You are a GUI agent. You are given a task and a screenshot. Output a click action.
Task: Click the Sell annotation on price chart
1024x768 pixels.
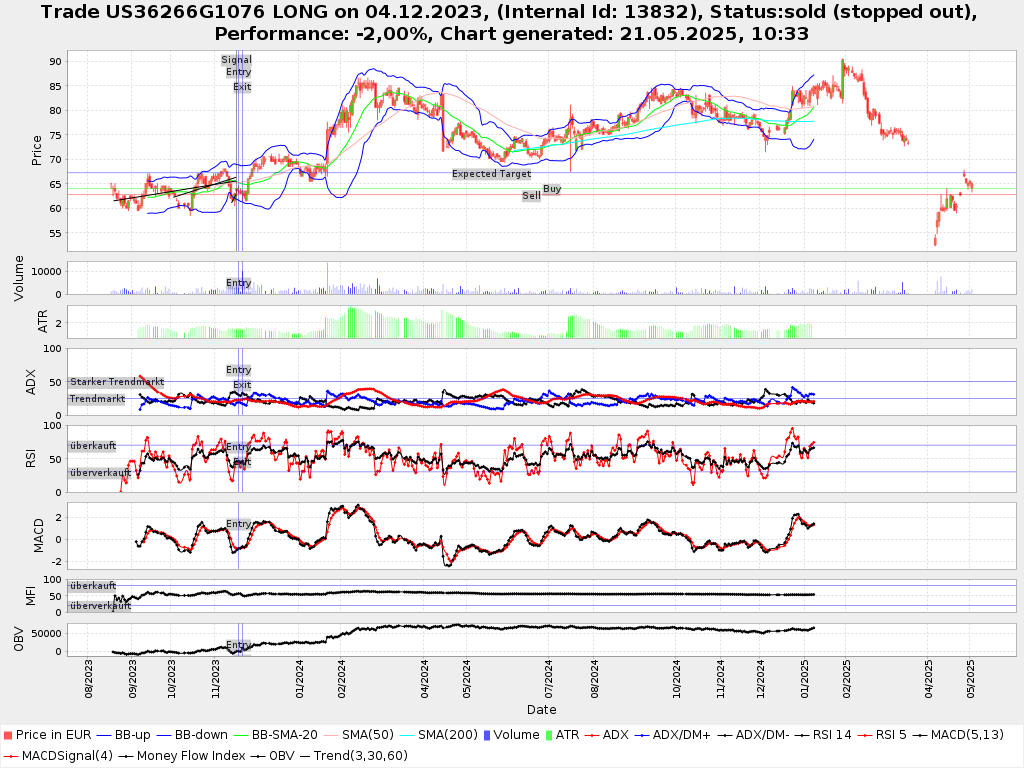531,196
